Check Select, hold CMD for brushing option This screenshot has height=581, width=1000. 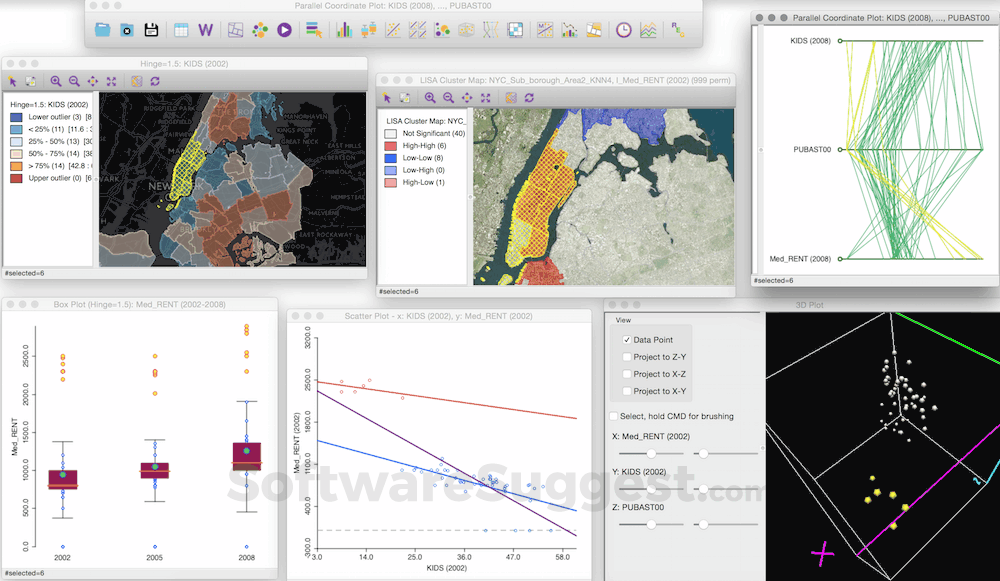pos(613,416)
